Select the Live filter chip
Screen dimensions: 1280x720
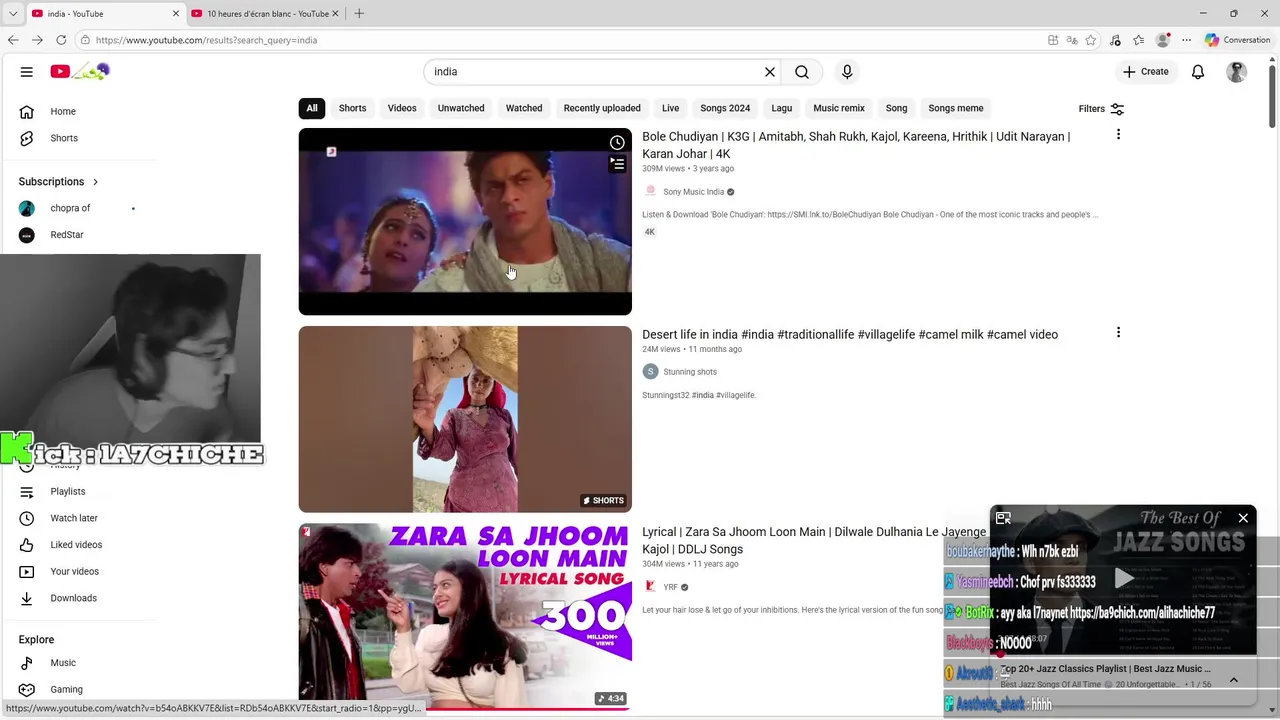670,108
